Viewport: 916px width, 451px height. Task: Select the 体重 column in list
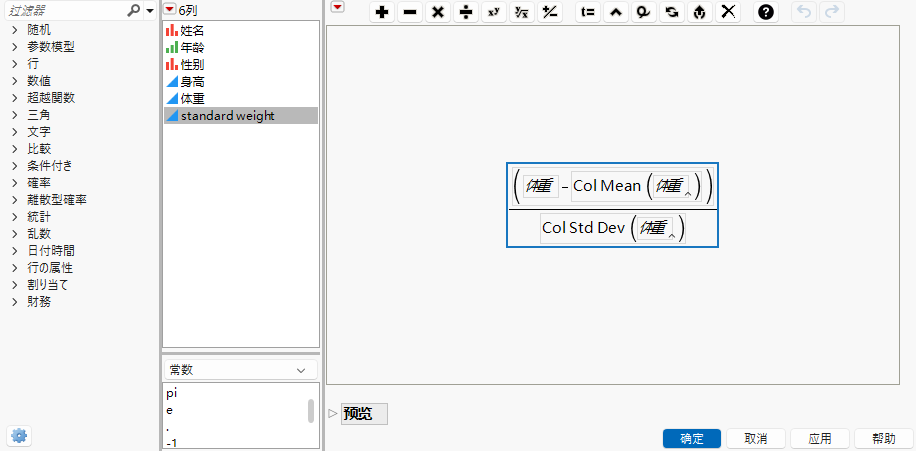241,99
